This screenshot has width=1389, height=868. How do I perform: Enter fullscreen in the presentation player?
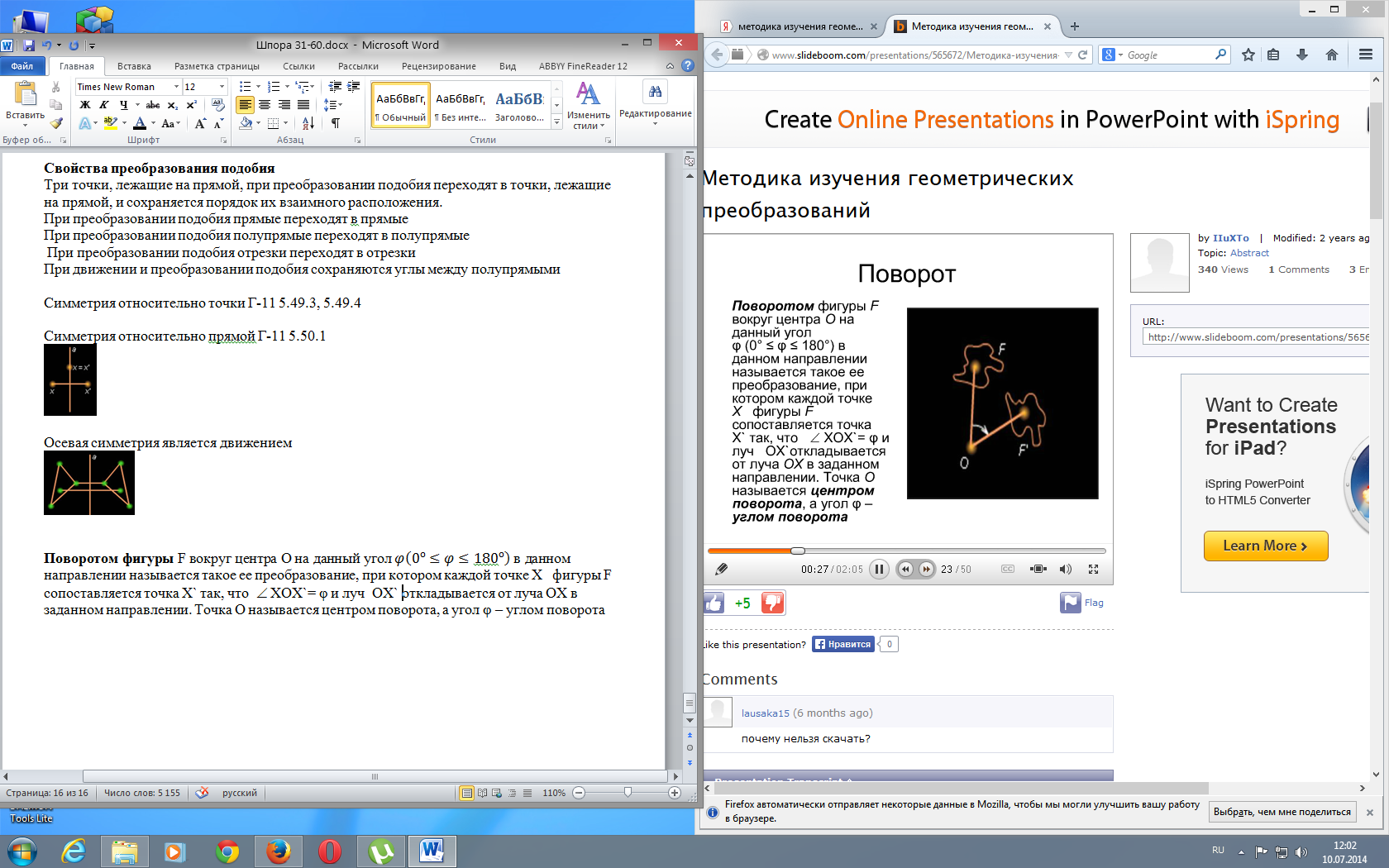click(1093, 569)
